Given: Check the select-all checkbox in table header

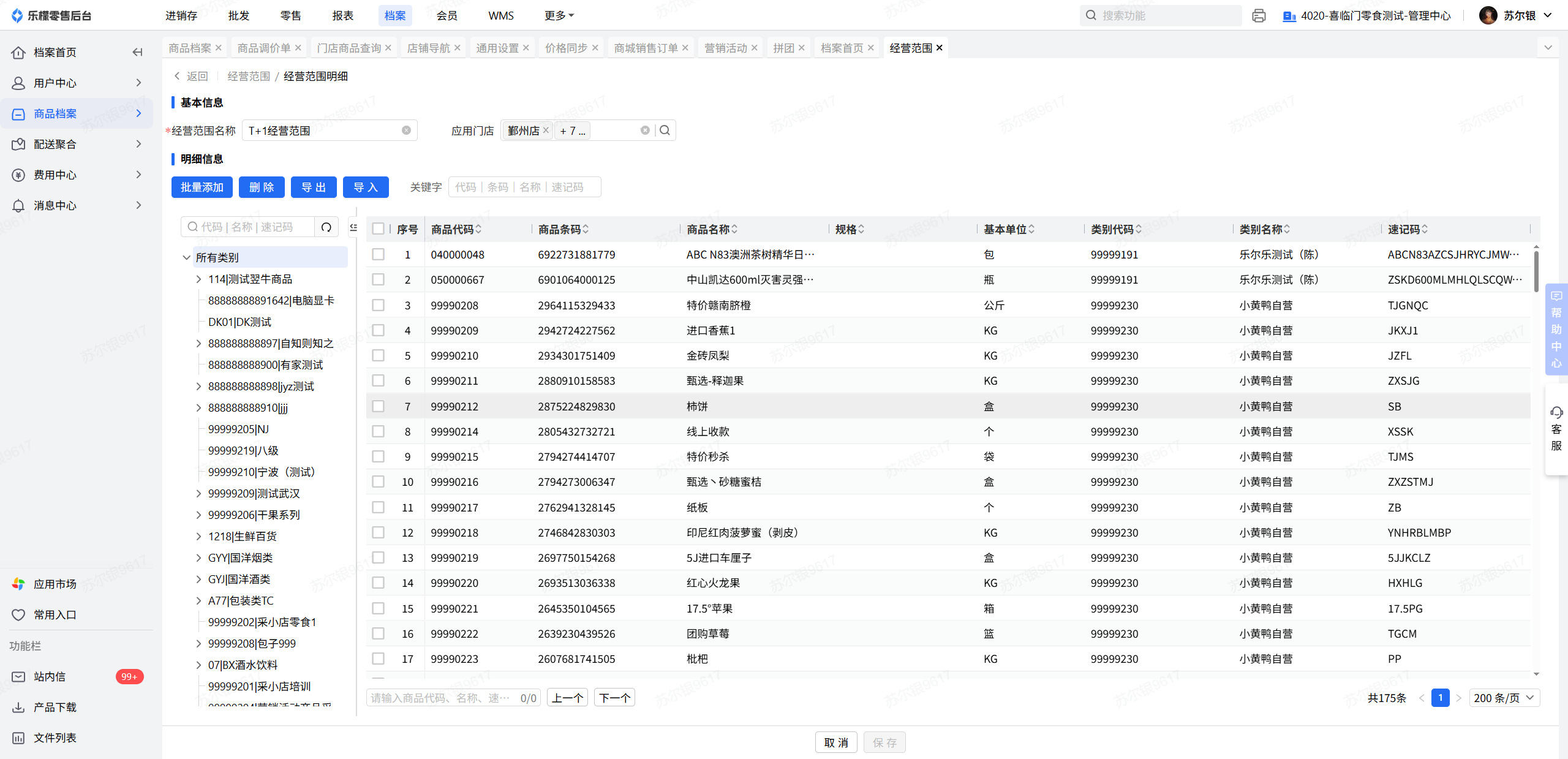Looking at the screenshot, I should point(379,229).
